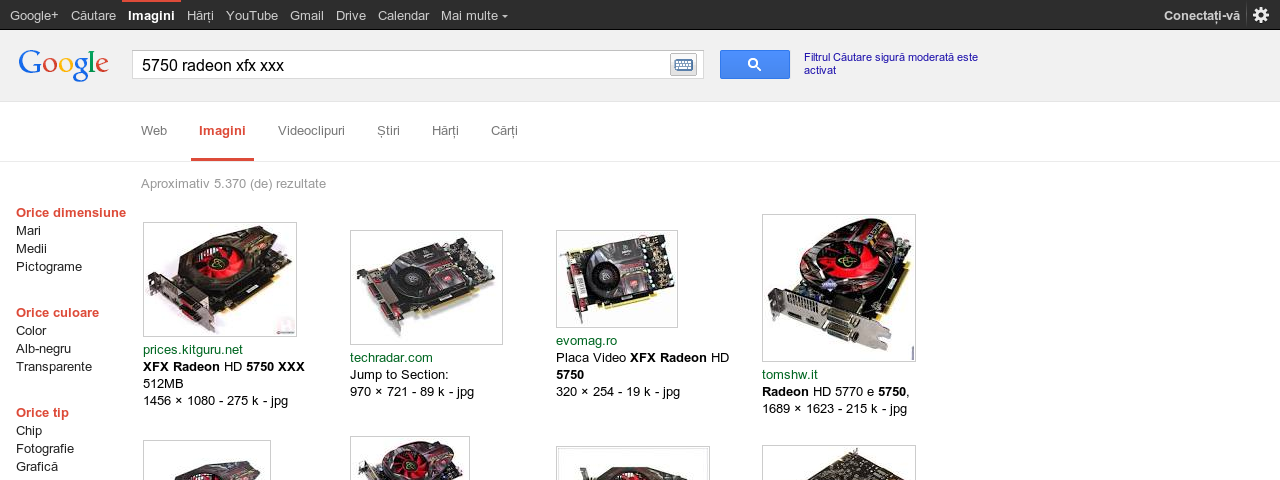This screenshot has height=480, width=1280.
Task: Select Orice tip type filter
Action: coord(42,413)
